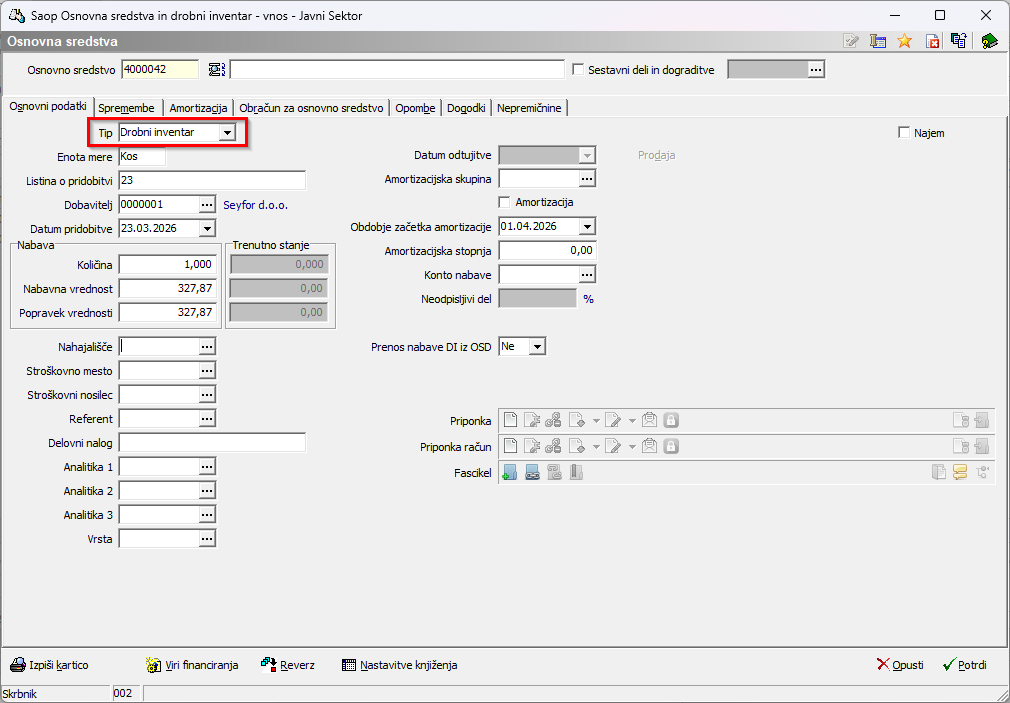Viewport: 1010px width, 703px height.
Task: Click the Količina field with 1,000
Action: (167, 264)
